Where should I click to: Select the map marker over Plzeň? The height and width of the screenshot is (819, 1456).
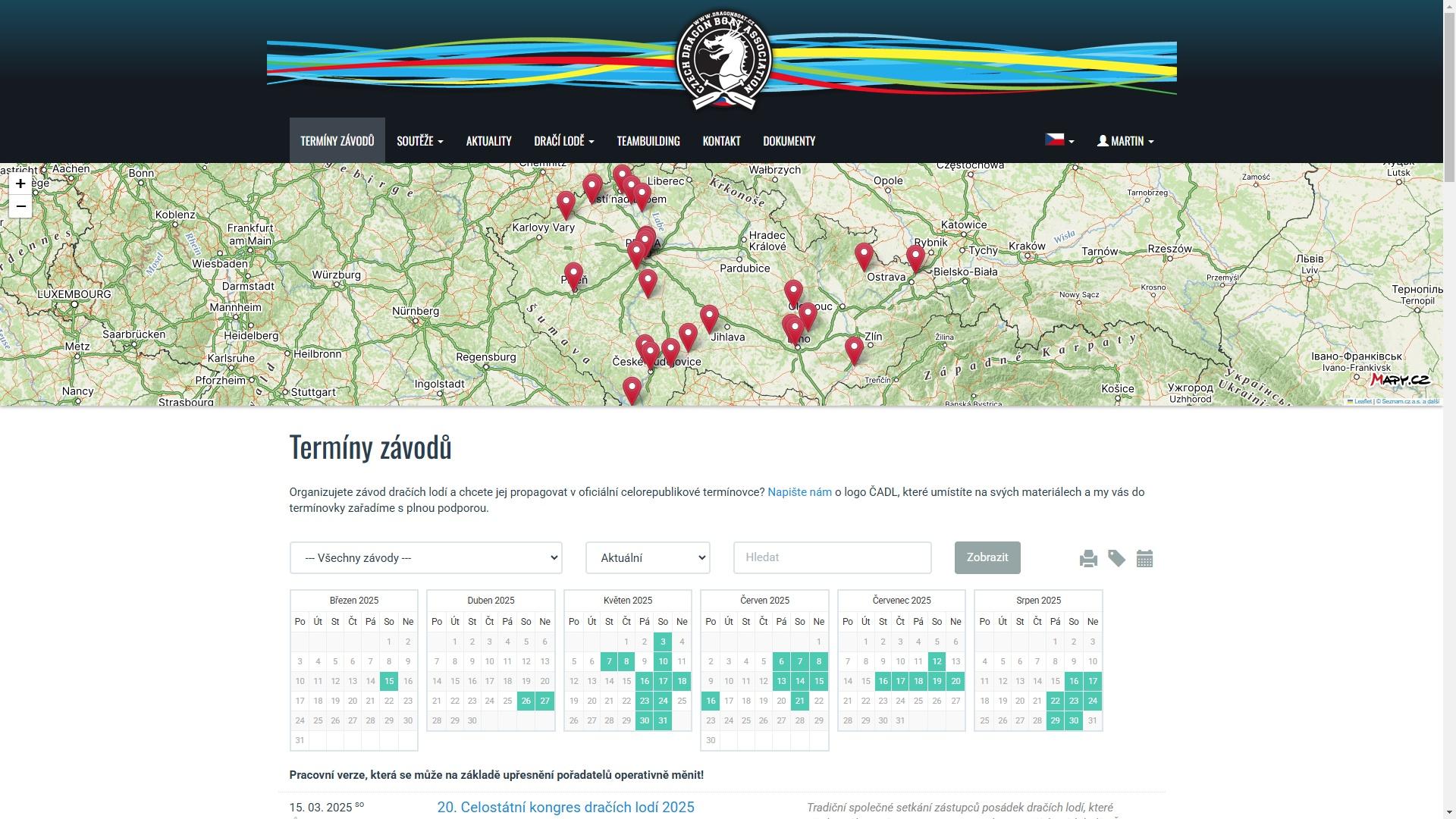tap(573, 277)
